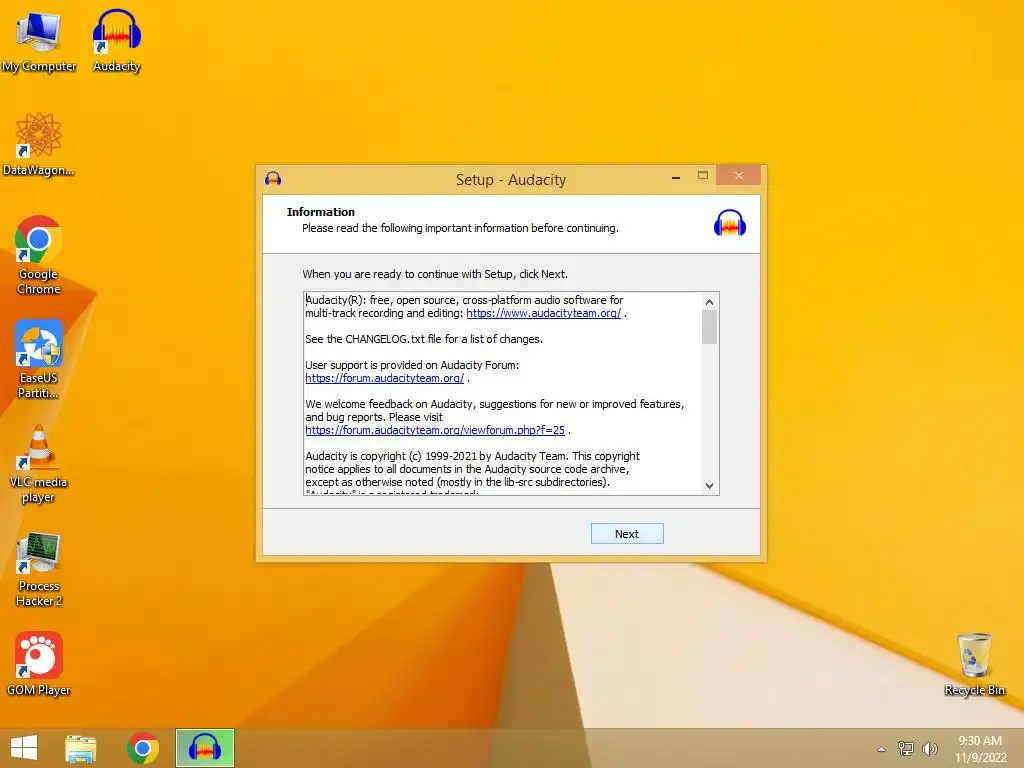
Task: Open the viewforum.php?f=25 feedback link
Action: pos(435,430)
